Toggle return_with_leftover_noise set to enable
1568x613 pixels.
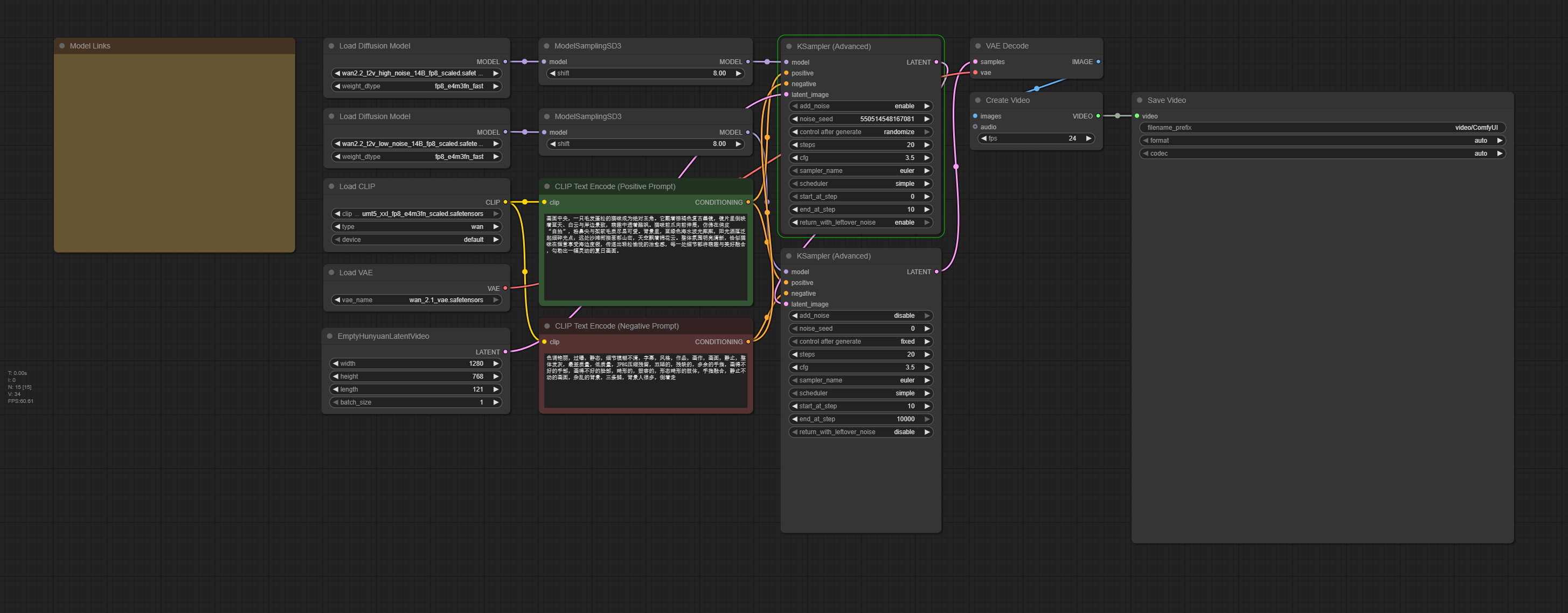[861, 222]
